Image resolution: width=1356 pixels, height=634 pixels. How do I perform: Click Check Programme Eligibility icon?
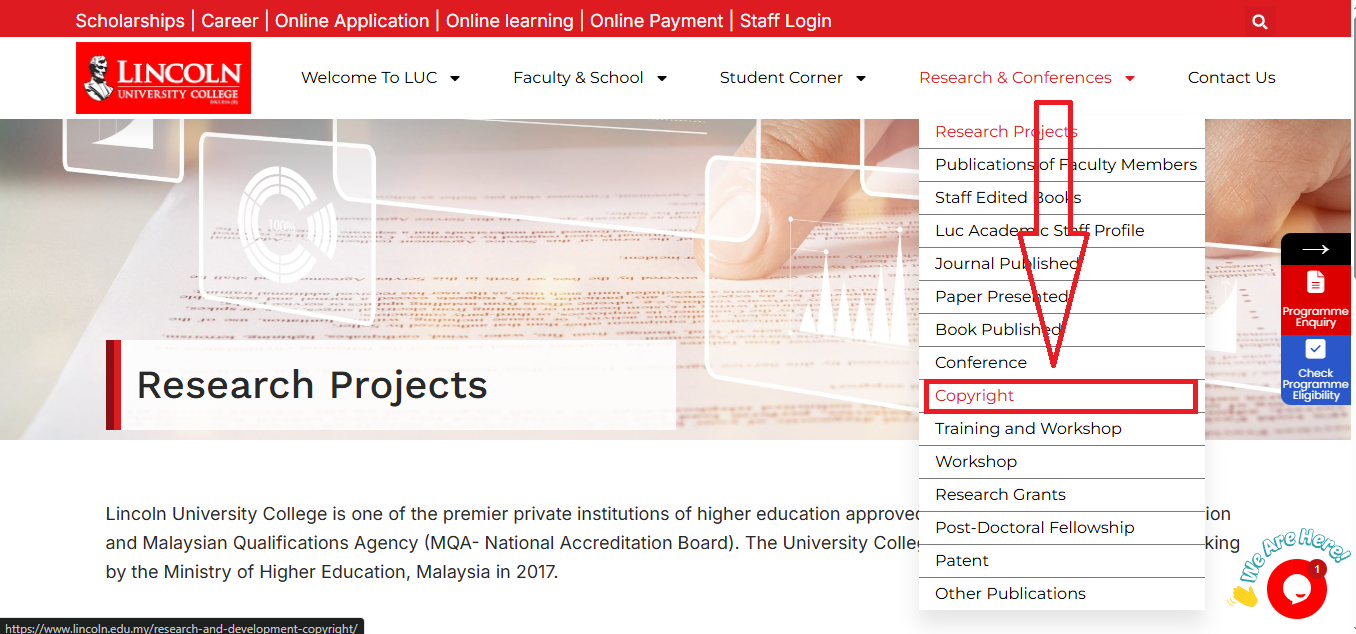pos(1315,349)
